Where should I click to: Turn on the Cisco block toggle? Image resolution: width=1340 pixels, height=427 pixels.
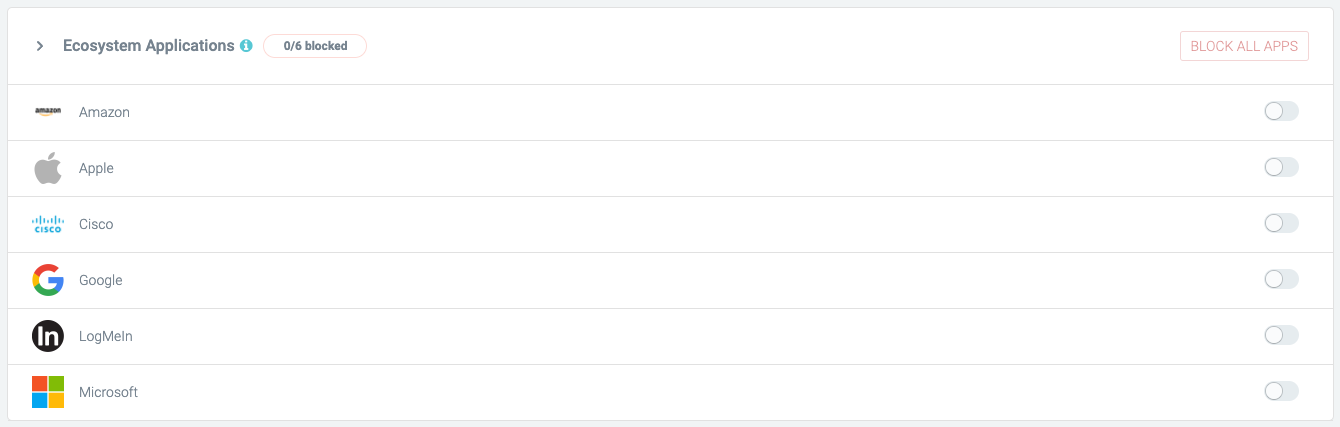pos(1281,223)
